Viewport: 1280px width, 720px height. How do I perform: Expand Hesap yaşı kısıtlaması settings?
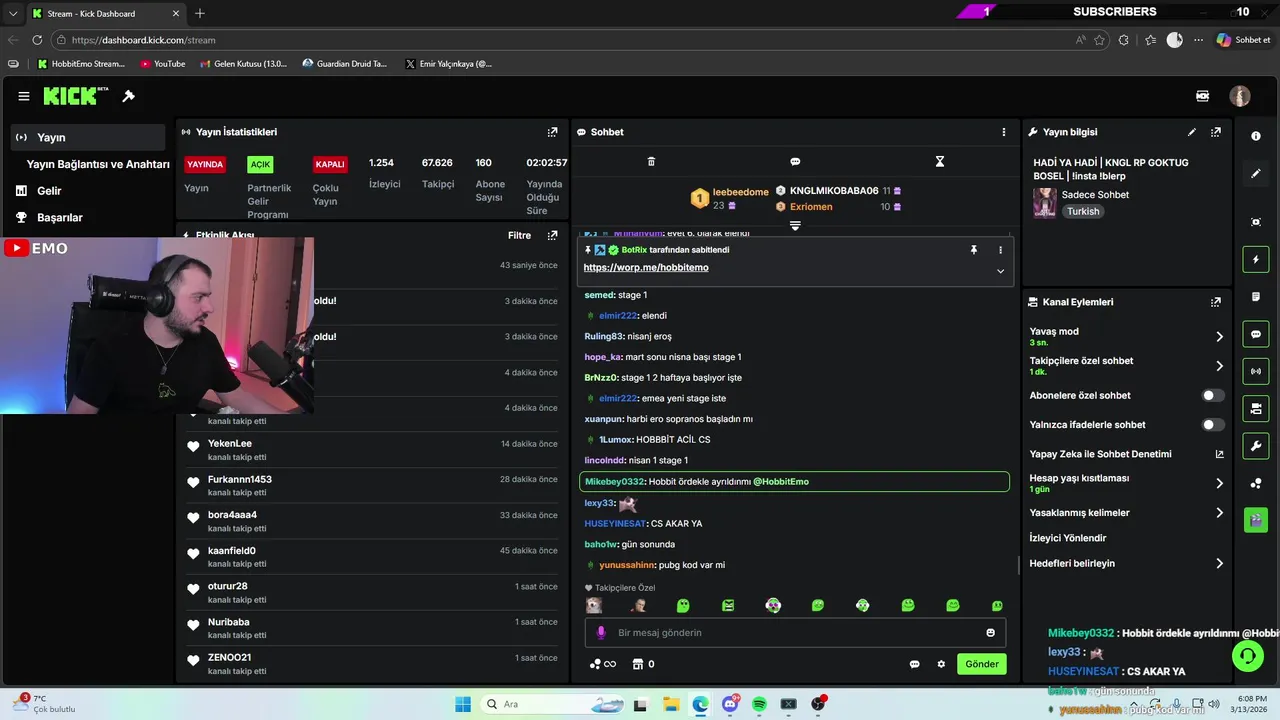coord(1219,483)
